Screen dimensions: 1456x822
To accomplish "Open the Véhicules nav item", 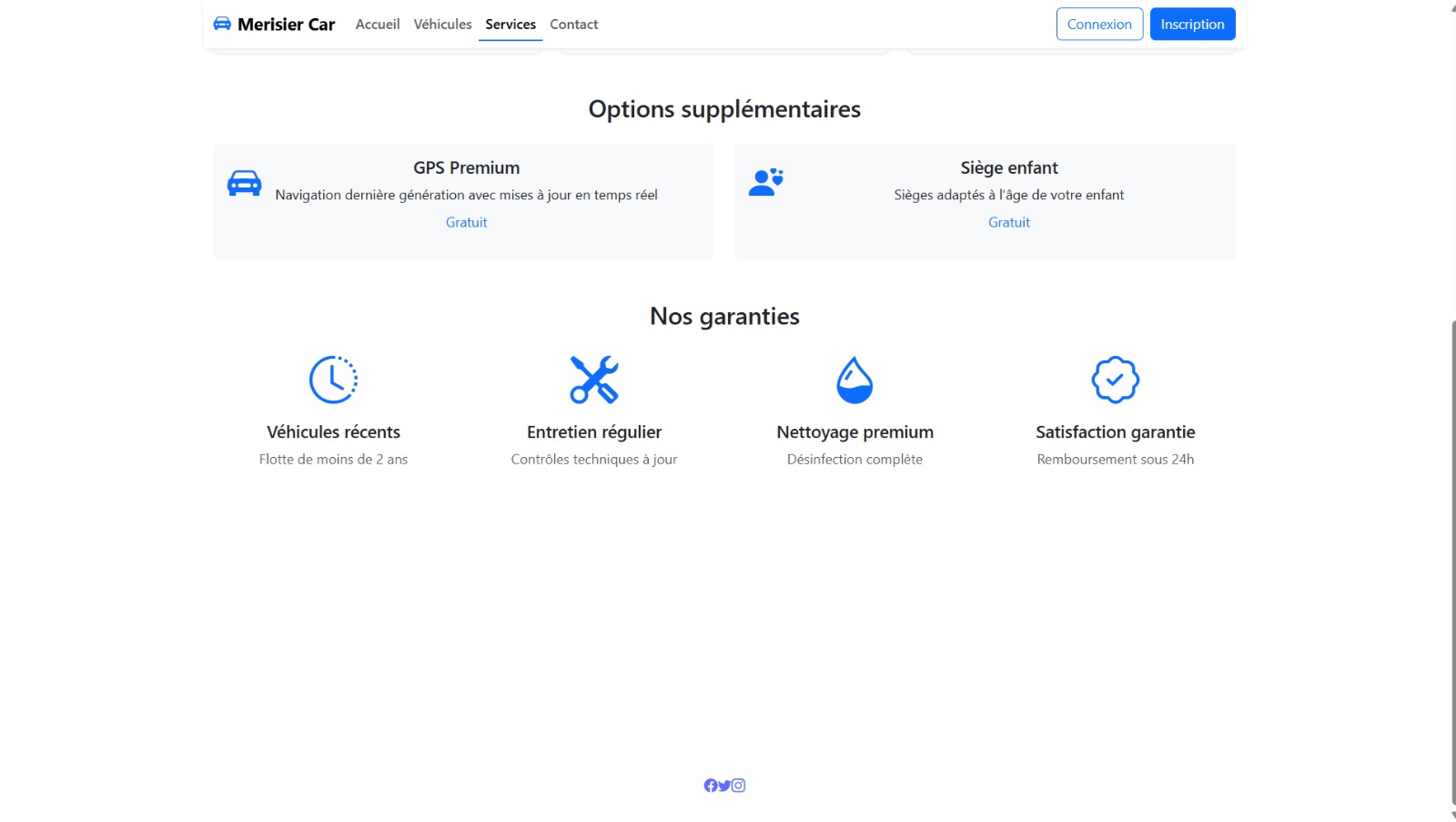I will coord(442,25).
